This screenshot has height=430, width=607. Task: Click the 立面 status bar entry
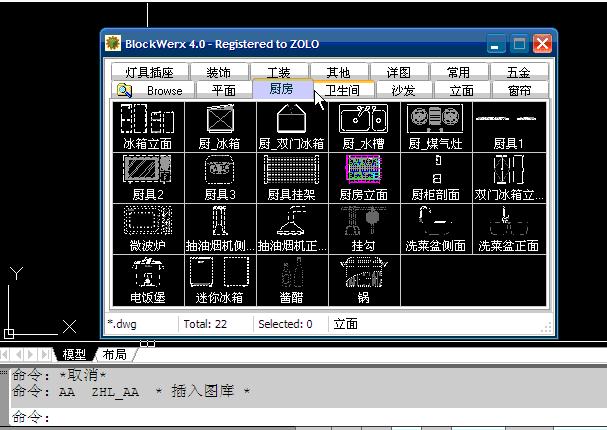346,324
